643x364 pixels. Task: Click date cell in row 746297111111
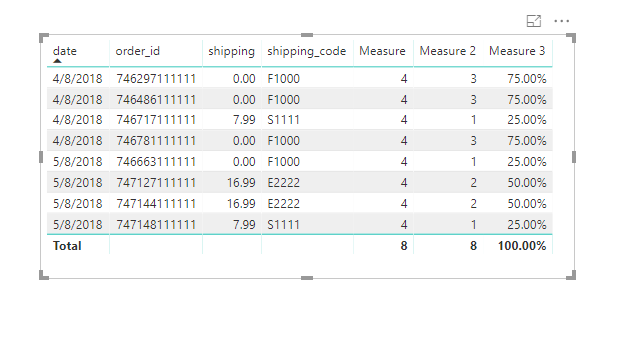78,78
